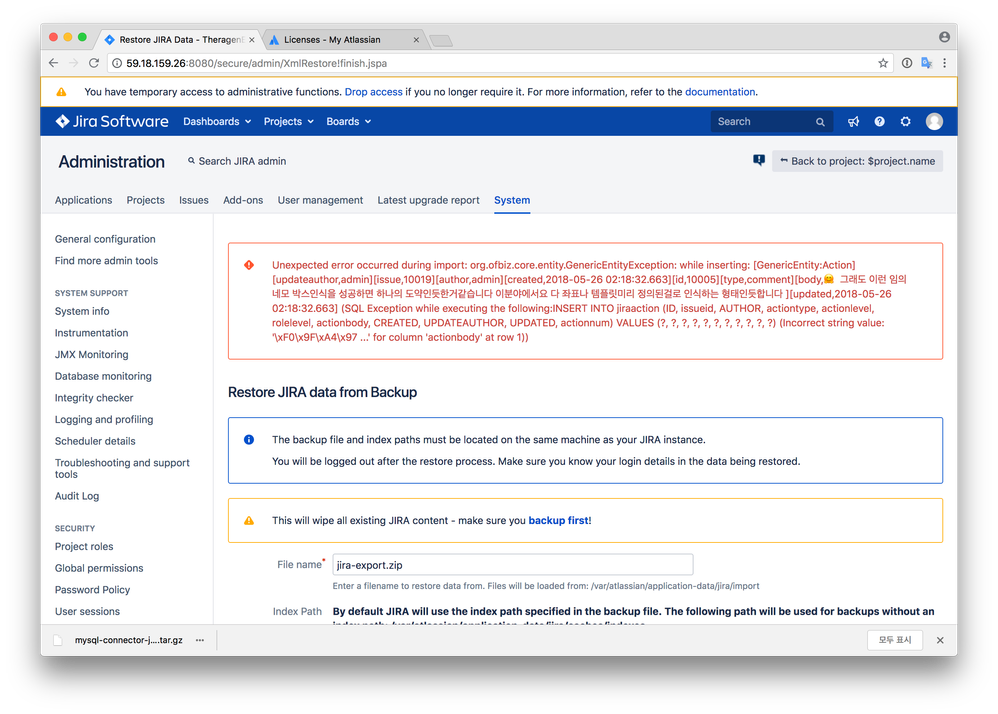Image resolution: width=998 pixels, height=714 pixels.
Task: Open System info in sidebar
Action: (82, 311)
